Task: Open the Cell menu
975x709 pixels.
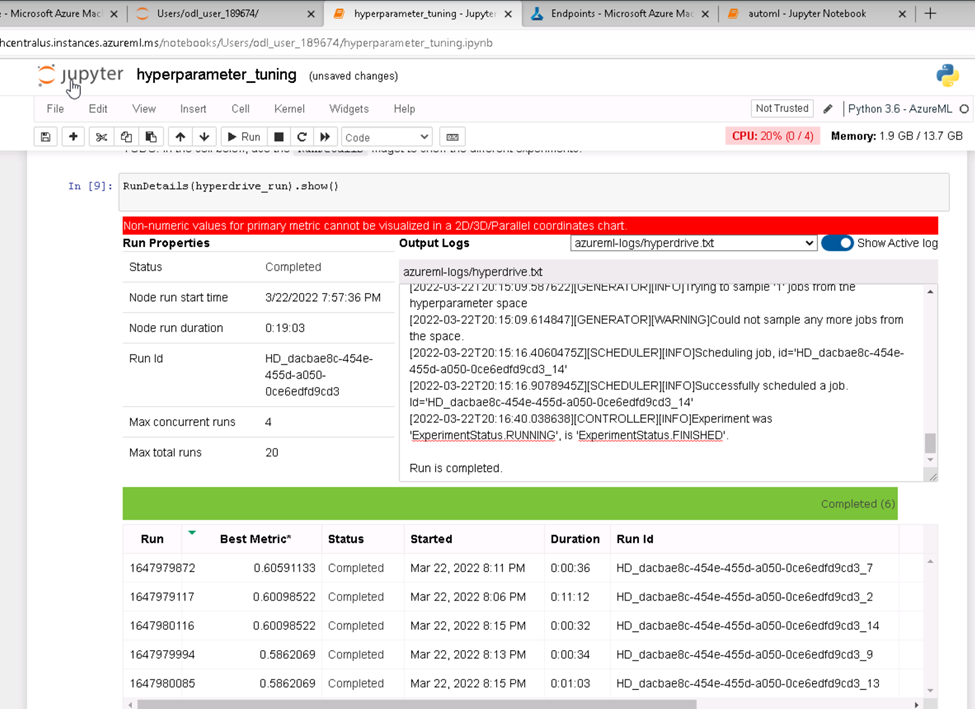Action: coord(241,109)
